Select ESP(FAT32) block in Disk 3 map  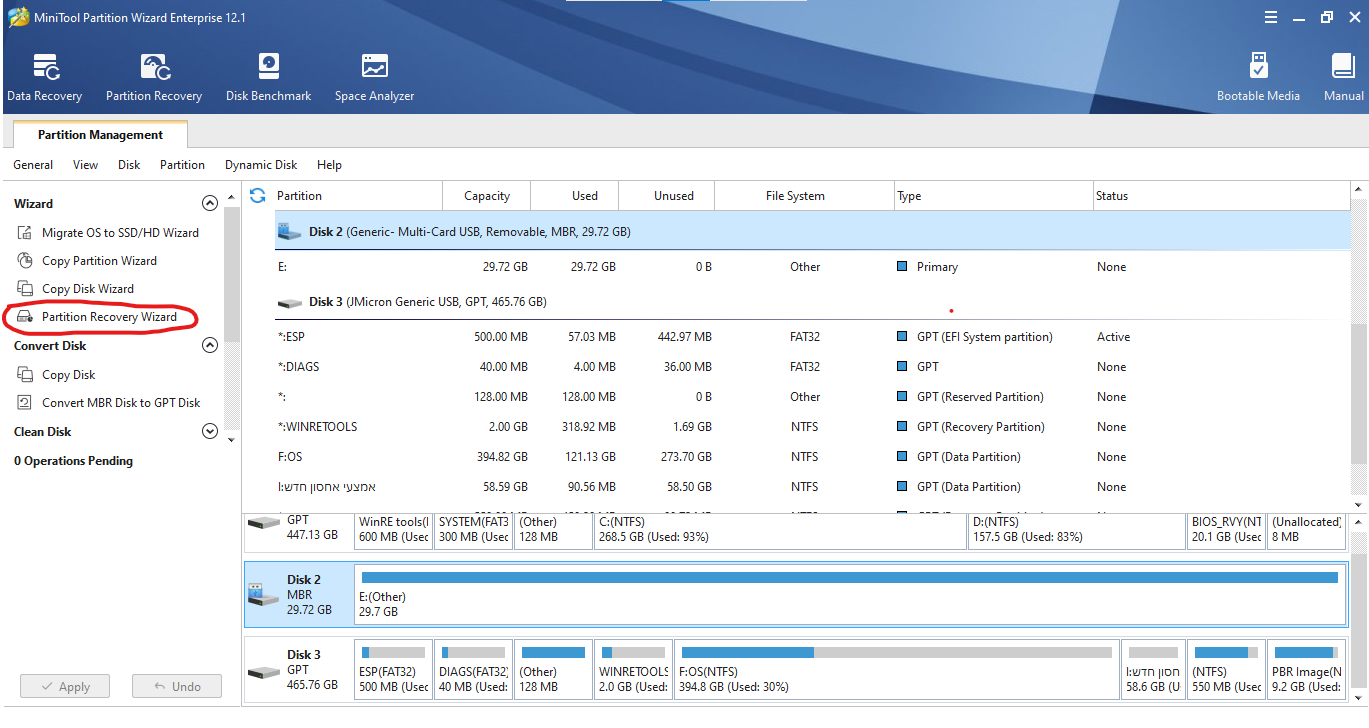[x=394, y=670]
